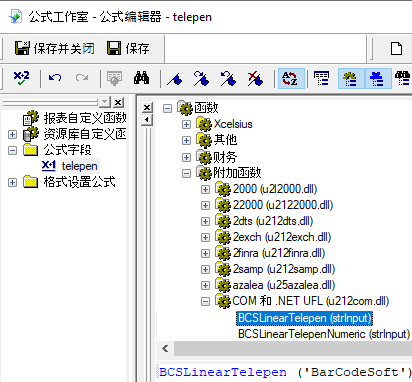This screenshot has height=382, width=412.
Task: Toggle A-Z sort order of trees
Action: coord(291,79)
